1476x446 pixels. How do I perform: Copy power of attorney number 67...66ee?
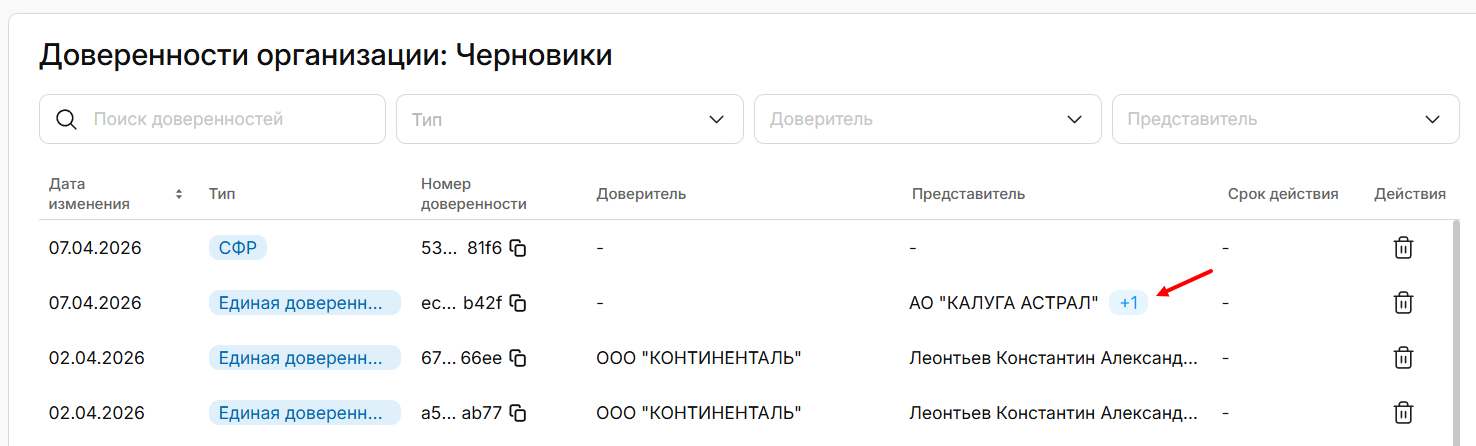tap(518, 358)
